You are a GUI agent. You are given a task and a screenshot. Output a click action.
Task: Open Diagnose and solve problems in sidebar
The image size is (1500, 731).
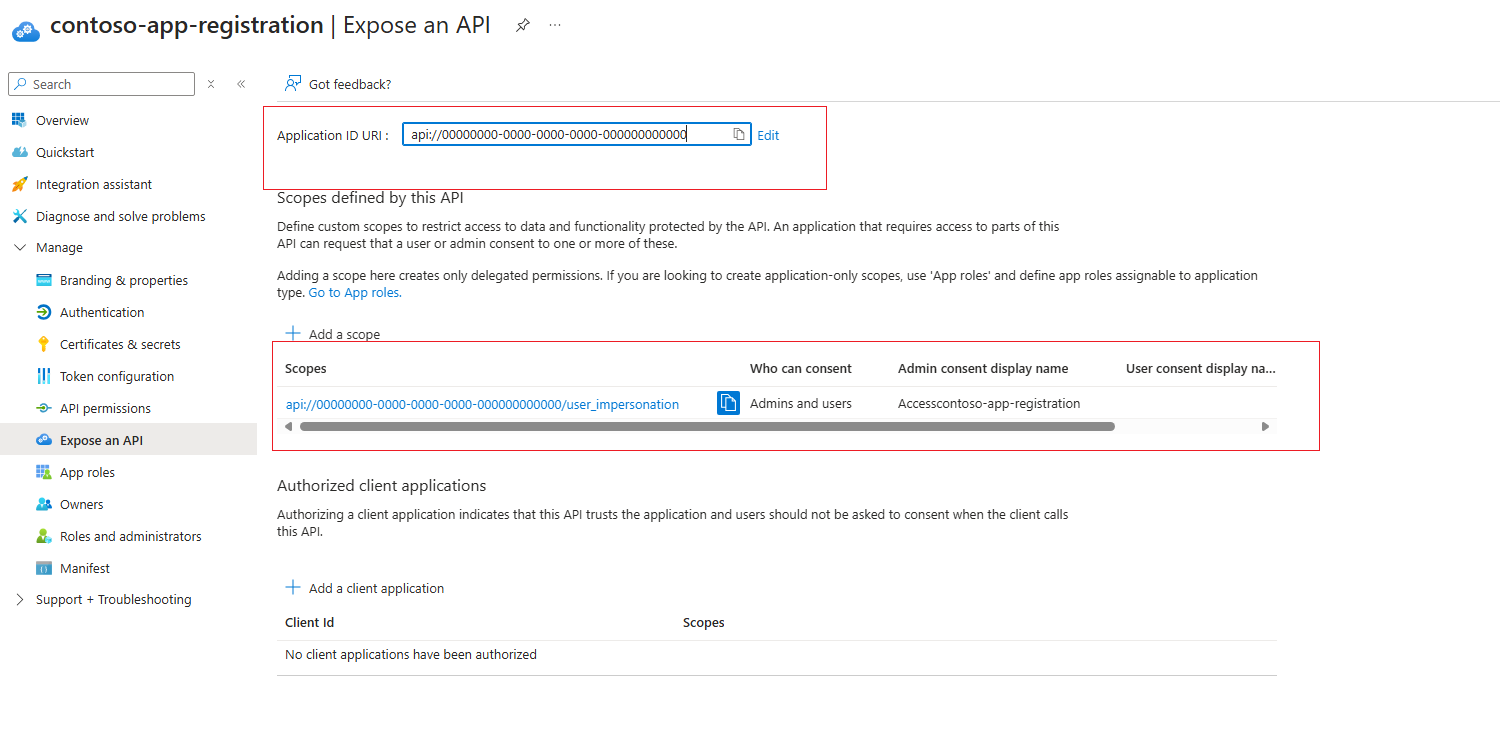click(121, 216)
